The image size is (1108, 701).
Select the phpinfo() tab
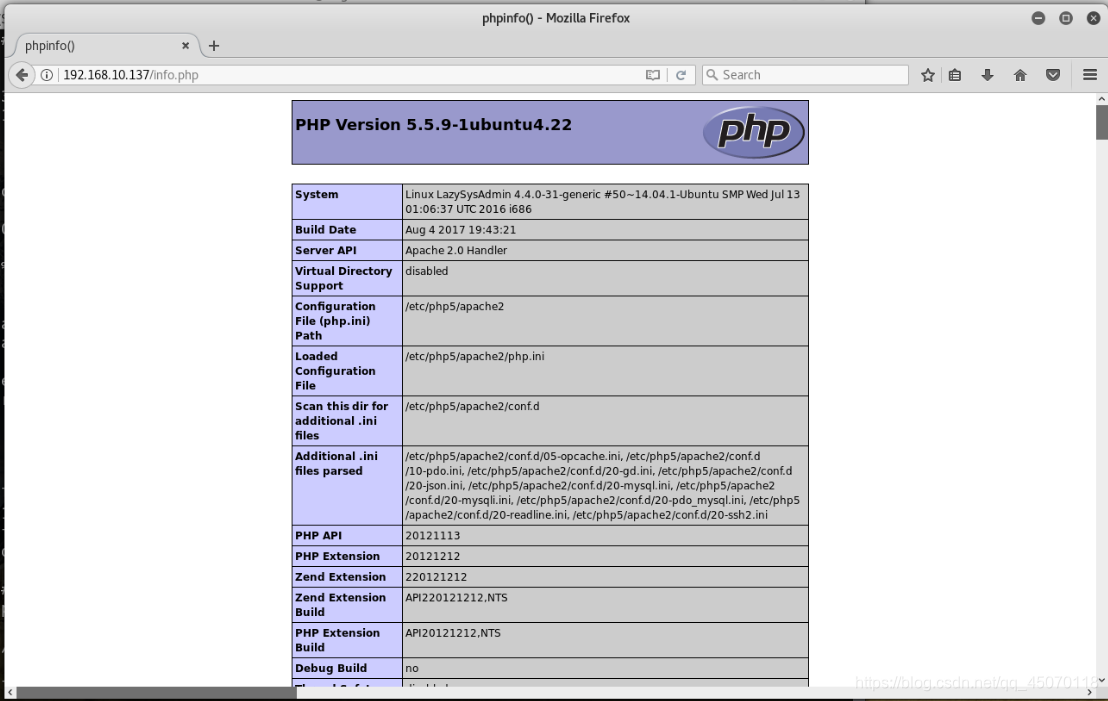click(106, 45)
